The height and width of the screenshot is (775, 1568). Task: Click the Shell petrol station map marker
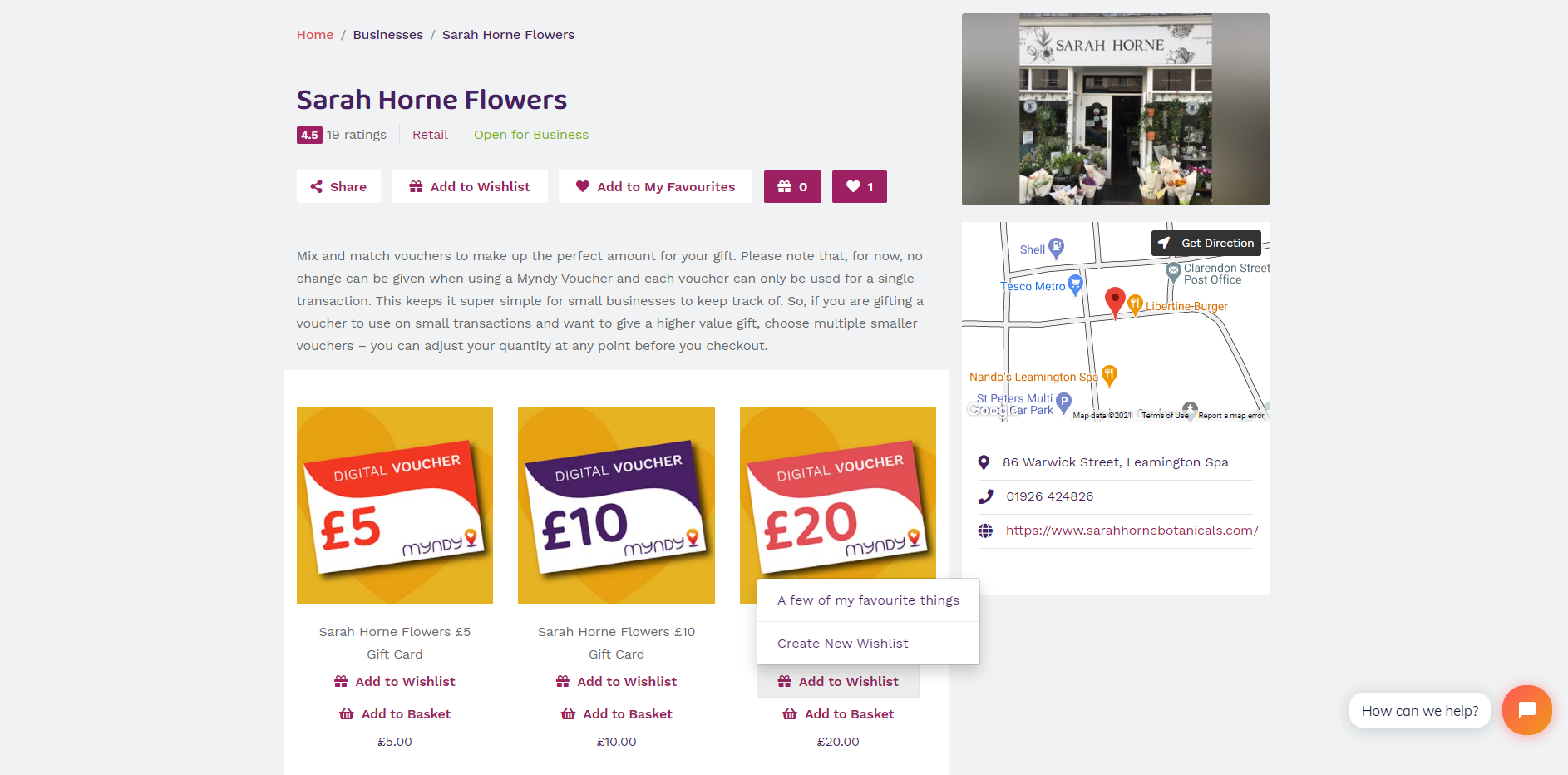(1056, 247)
